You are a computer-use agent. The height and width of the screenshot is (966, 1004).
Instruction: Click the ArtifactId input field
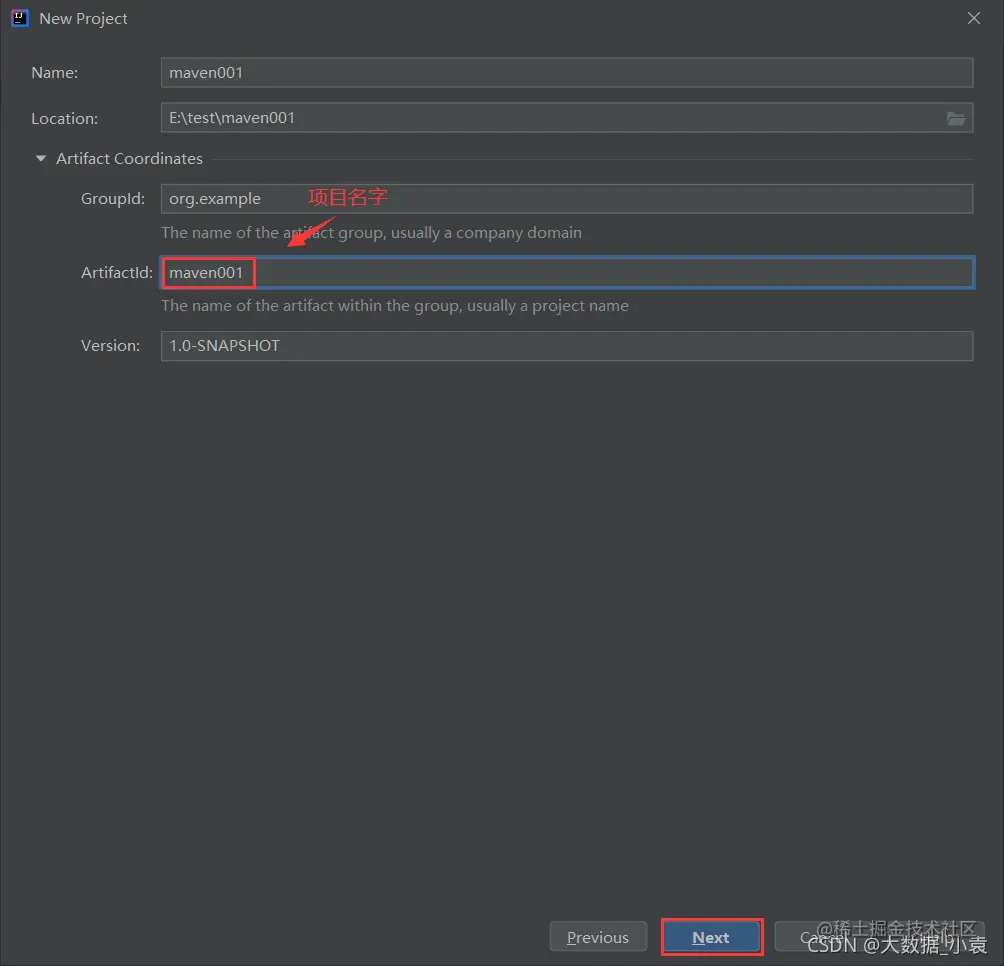pyautogui.click(x=567, y=273)
